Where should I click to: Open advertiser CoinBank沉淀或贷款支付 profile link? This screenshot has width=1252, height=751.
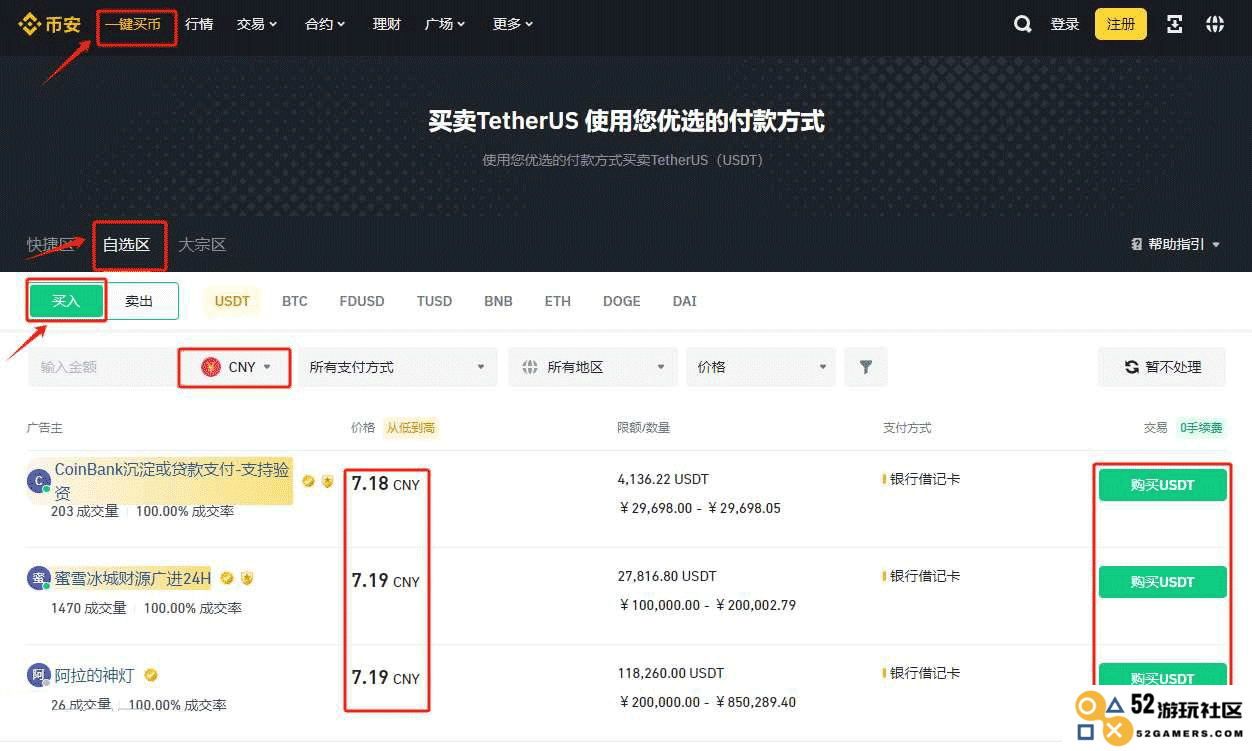click(172, 481)
